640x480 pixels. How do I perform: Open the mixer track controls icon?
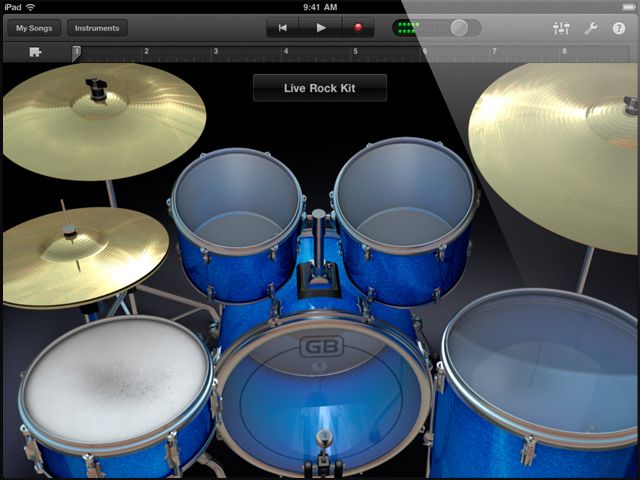click(x=561, y=28)
